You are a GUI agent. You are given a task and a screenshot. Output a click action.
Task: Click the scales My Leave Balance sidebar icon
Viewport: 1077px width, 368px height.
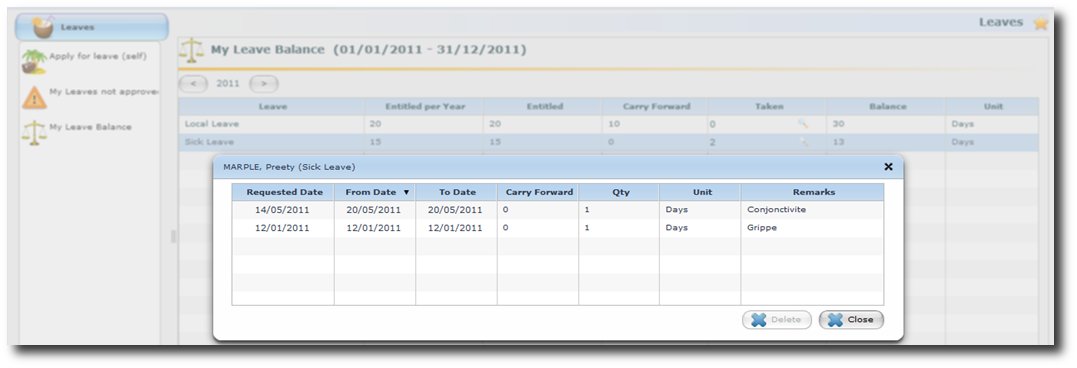pyautogui.click(x=34, y=133)
